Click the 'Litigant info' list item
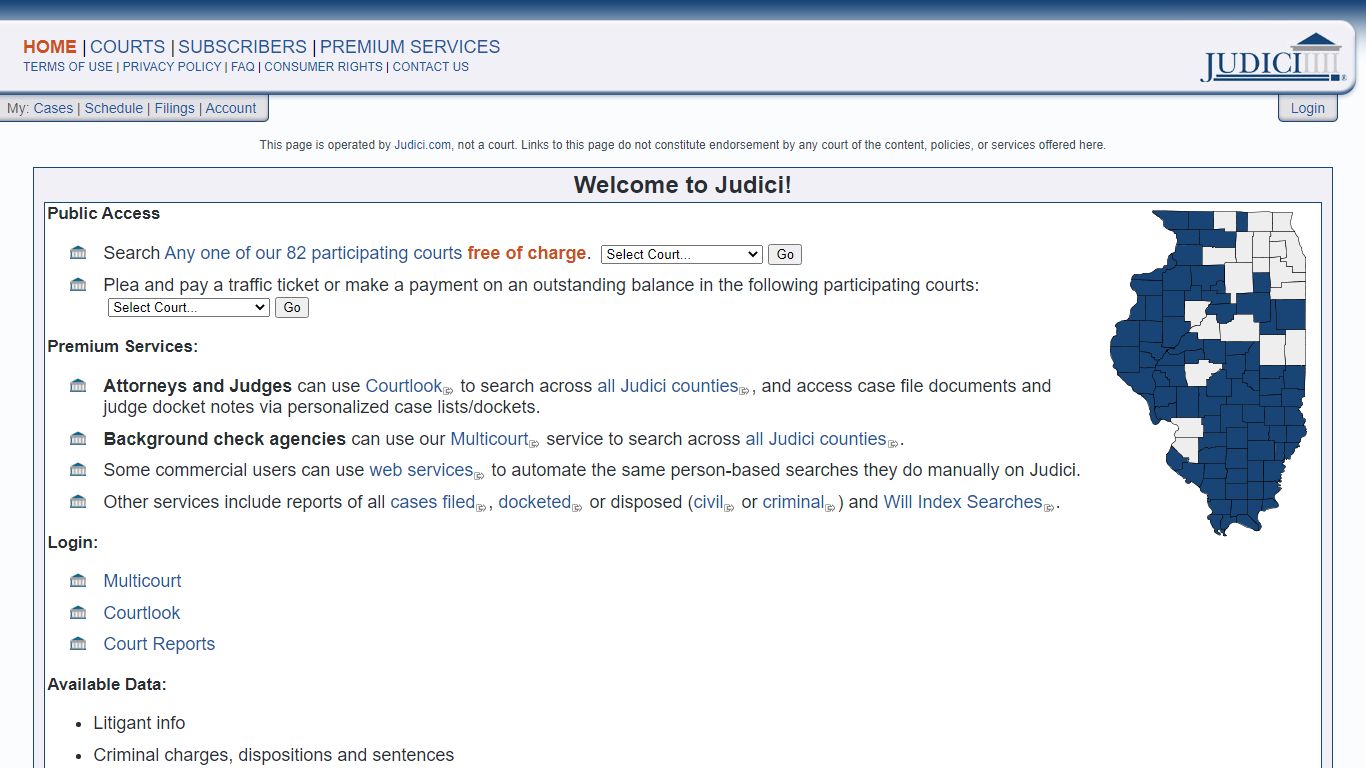This screenshot has height=768, width=1366. click(139, 723)
